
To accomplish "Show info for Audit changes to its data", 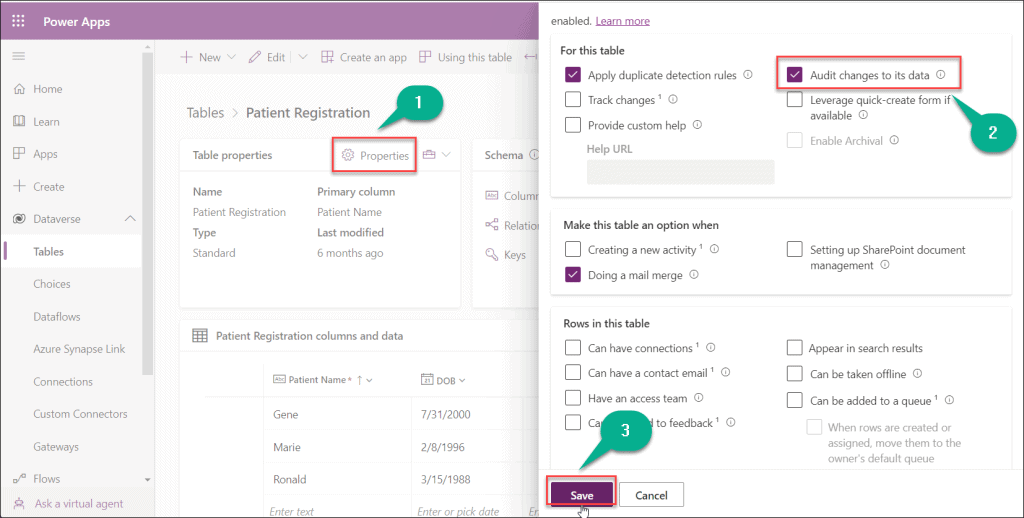I will tap(940, 74).
